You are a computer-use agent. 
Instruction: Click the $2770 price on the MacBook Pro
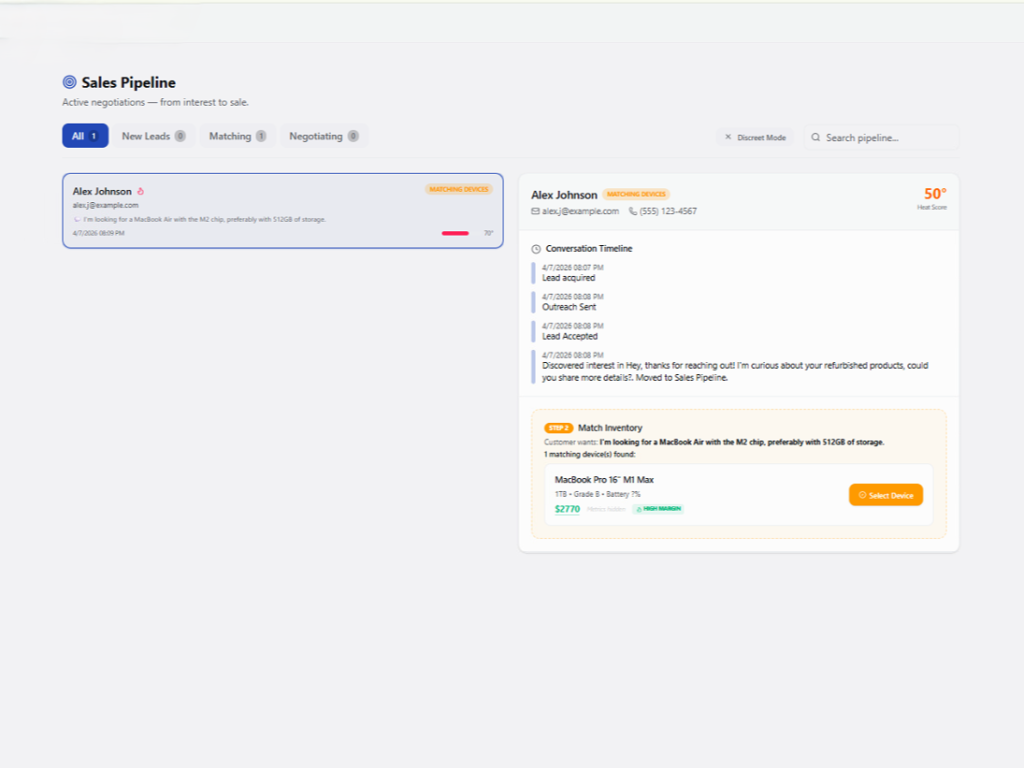click(x=567, y=509)
